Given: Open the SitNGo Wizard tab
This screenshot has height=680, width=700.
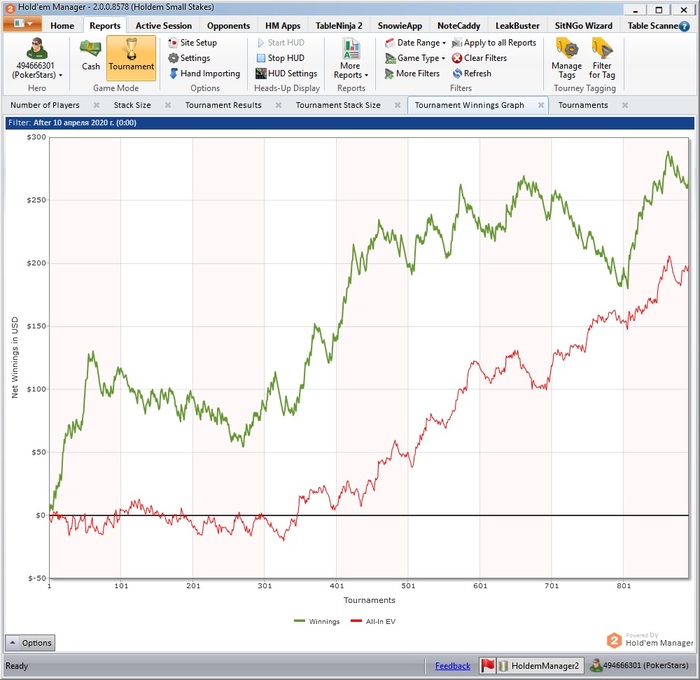Looking at the screenshot, I should coord(583,26).
